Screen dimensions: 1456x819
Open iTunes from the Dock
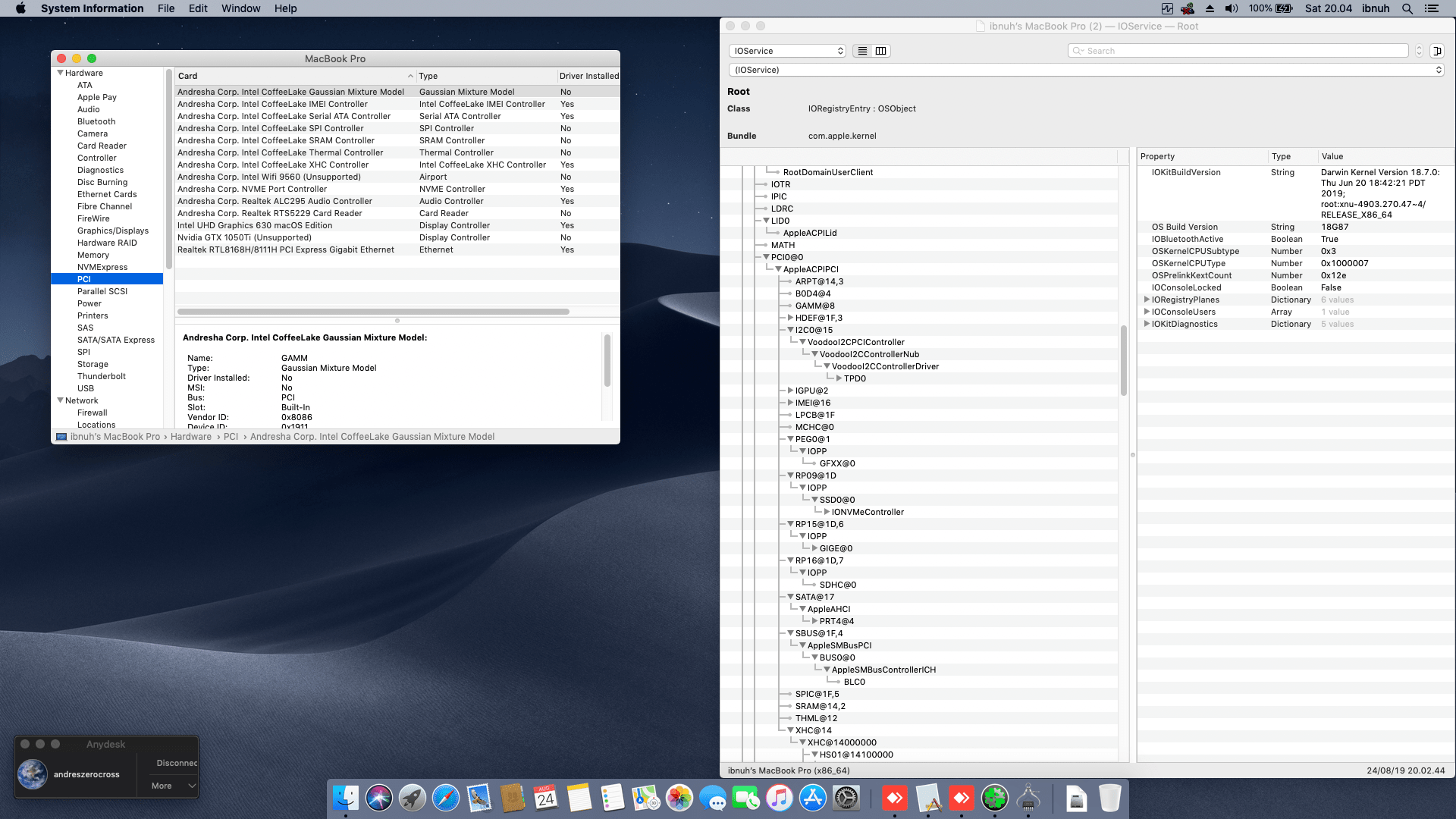click(x=780, y=798)
